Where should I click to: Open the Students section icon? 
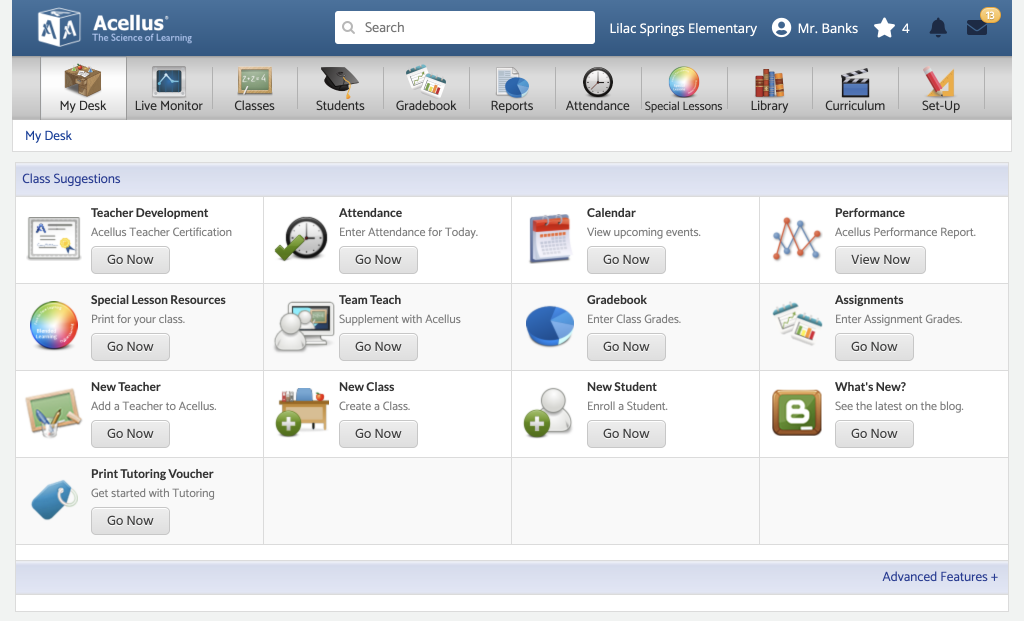pos(340,88)
